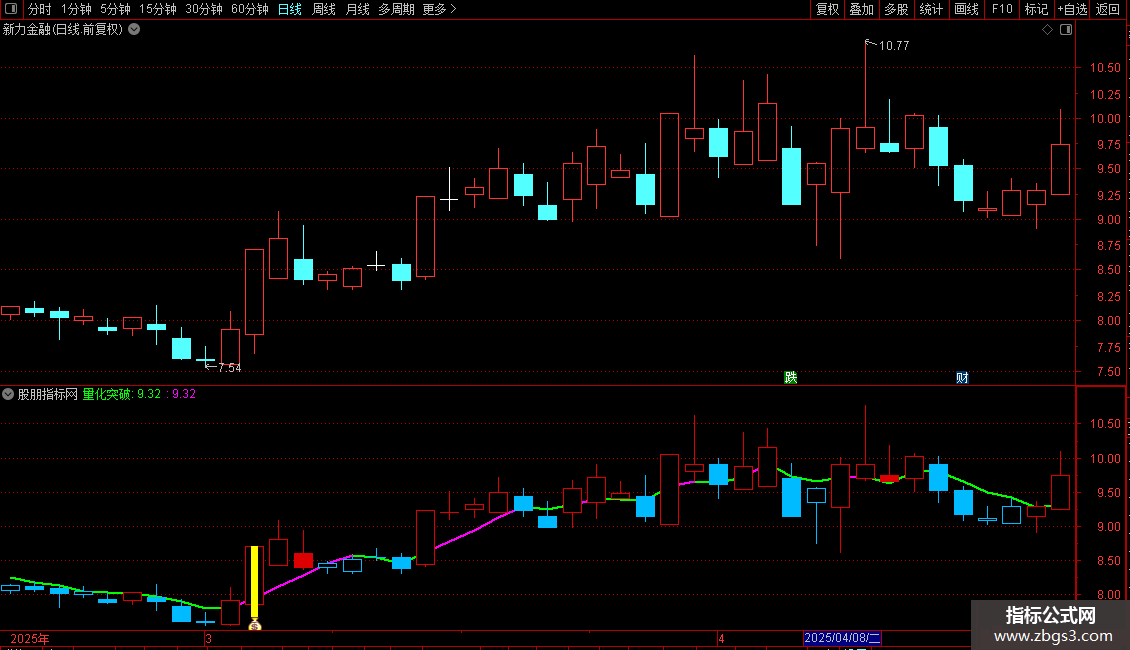1130x650 pixels.
Task: Switch to 分时 view
Action: [x=40, y=9]
